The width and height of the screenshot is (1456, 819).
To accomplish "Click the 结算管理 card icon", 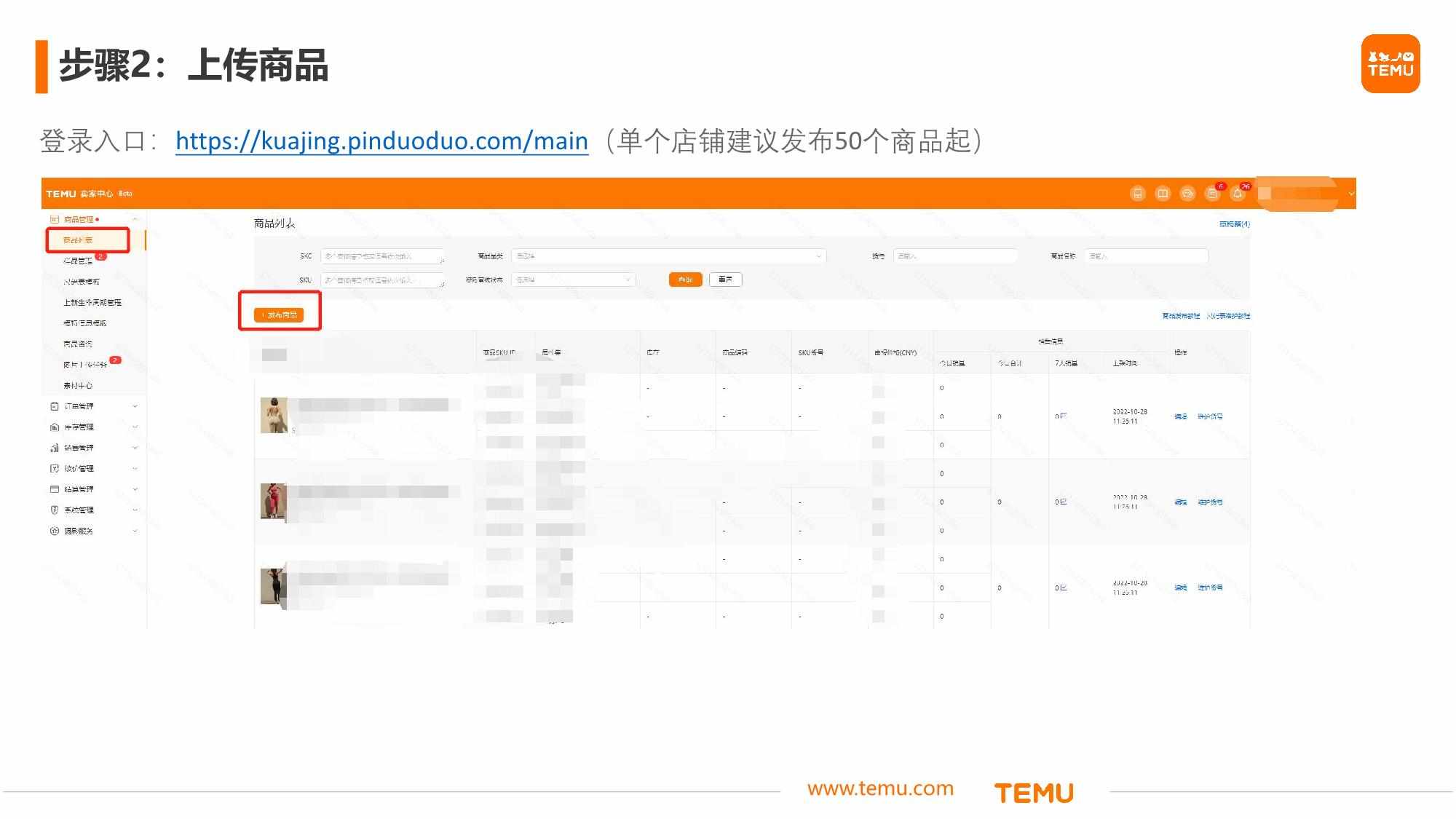I will pos(54,489).
